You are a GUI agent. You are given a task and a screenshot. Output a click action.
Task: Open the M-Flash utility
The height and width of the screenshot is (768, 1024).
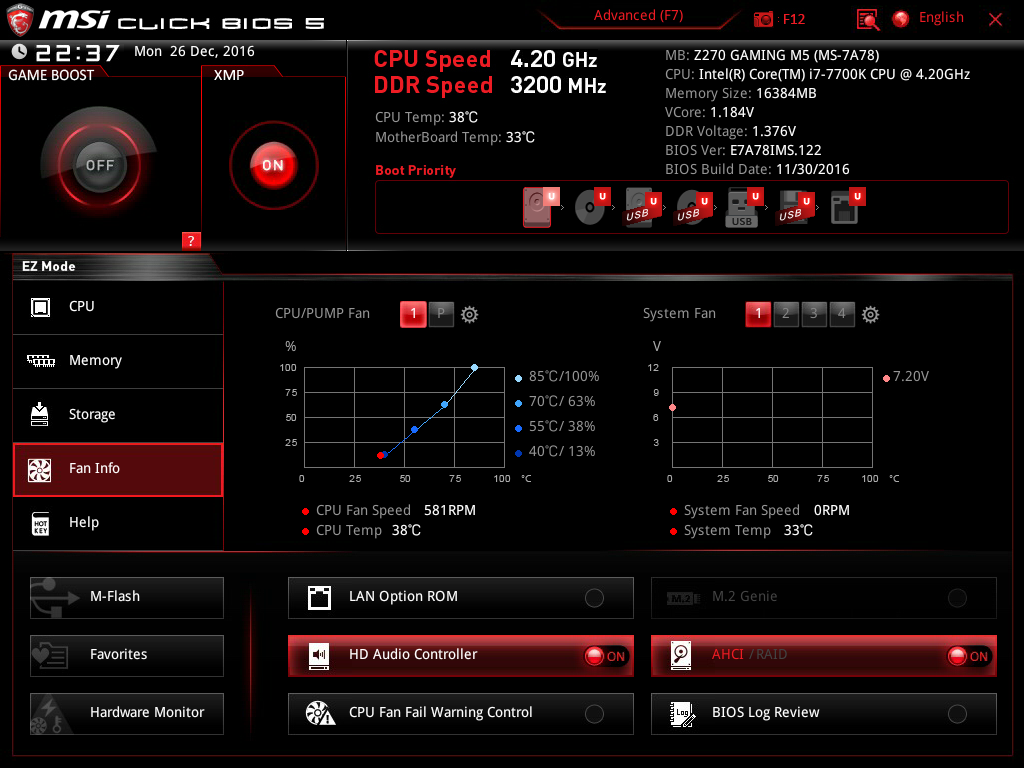[127, 598]
